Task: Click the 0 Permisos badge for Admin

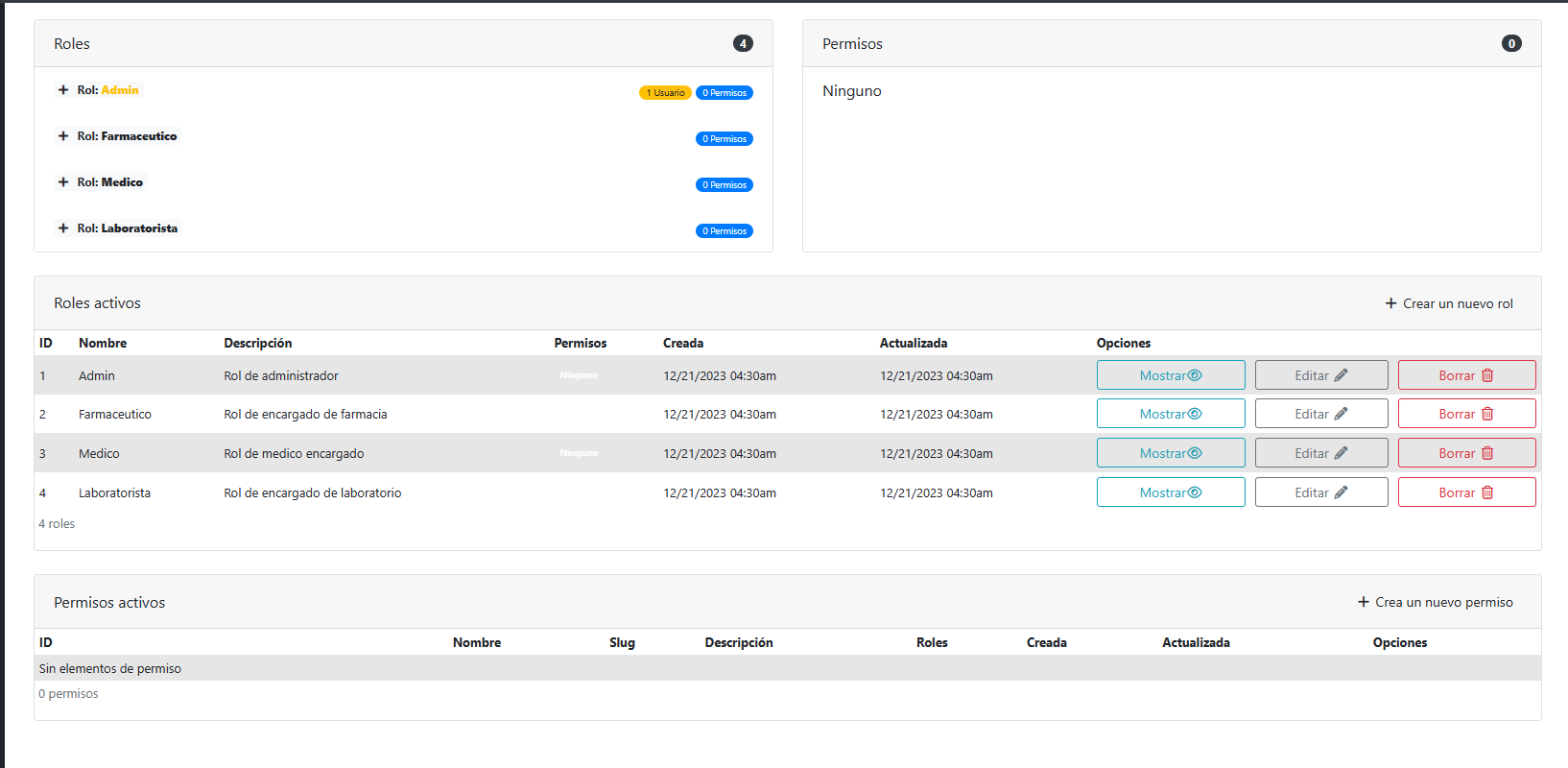Action: coord(725,93)
